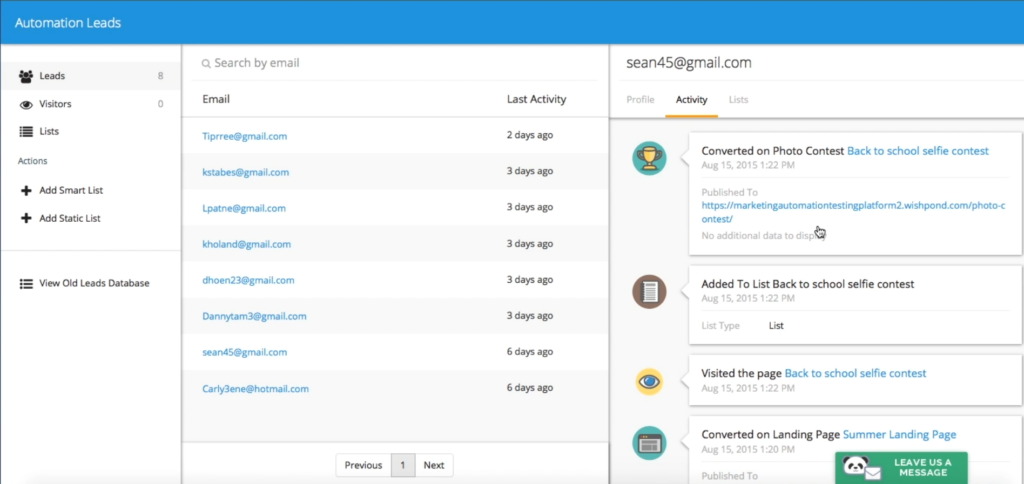1024x484 pixels.
Task: Click the List Type value List
Action: pyautogui.click(x=776, y=325)
